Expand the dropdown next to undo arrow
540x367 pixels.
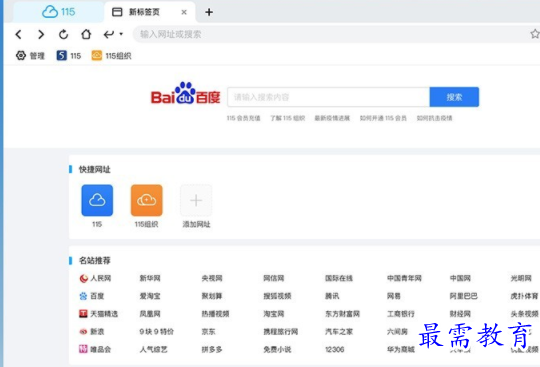click(121, 34)
